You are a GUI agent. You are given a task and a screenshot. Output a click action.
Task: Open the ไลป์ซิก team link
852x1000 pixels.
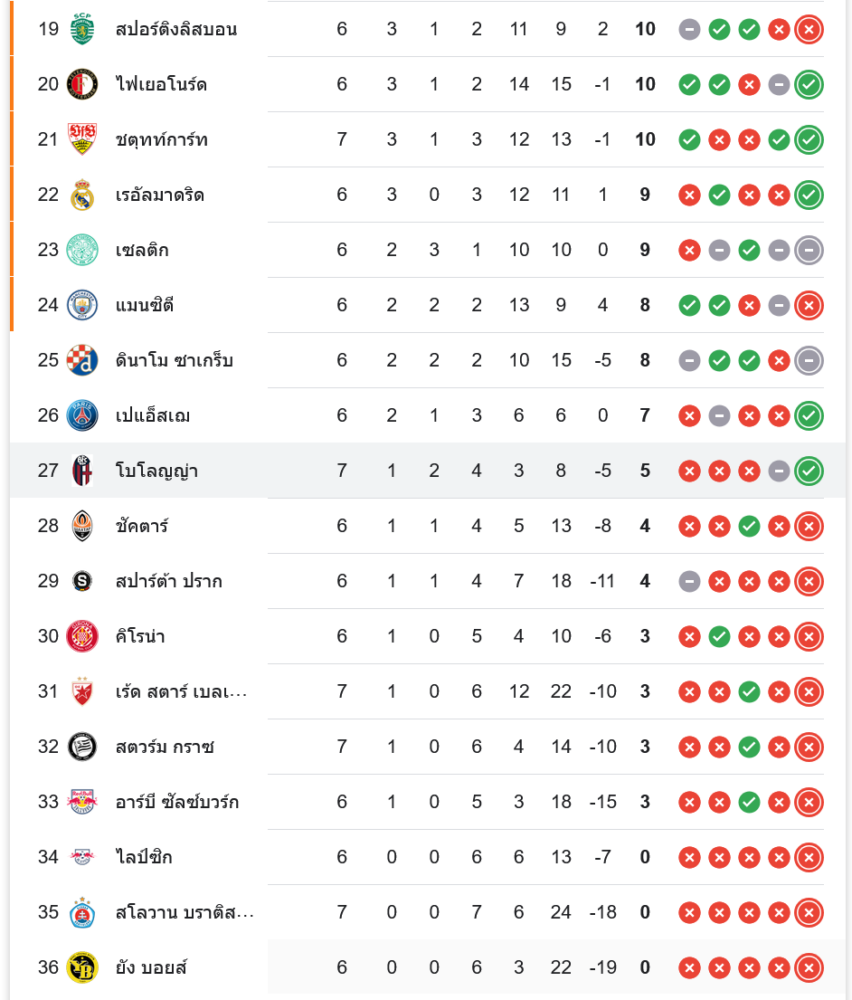[144, 857]
